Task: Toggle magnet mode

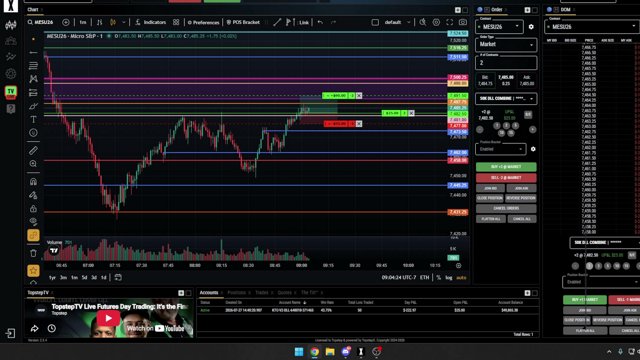Action: click(x=33, y=182)
